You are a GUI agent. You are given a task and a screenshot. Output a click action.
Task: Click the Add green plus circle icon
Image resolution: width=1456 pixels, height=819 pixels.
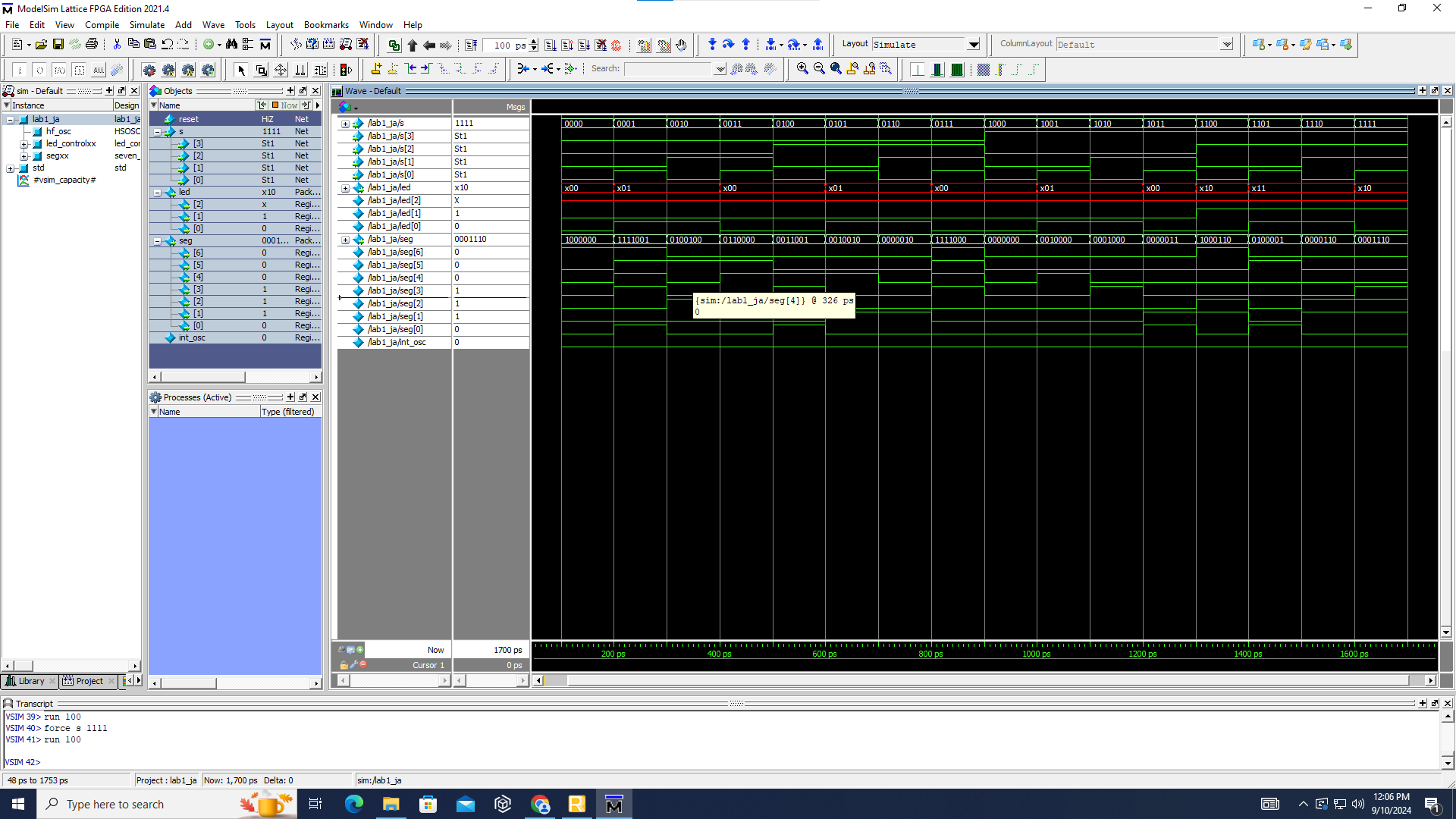click(209, 45)
